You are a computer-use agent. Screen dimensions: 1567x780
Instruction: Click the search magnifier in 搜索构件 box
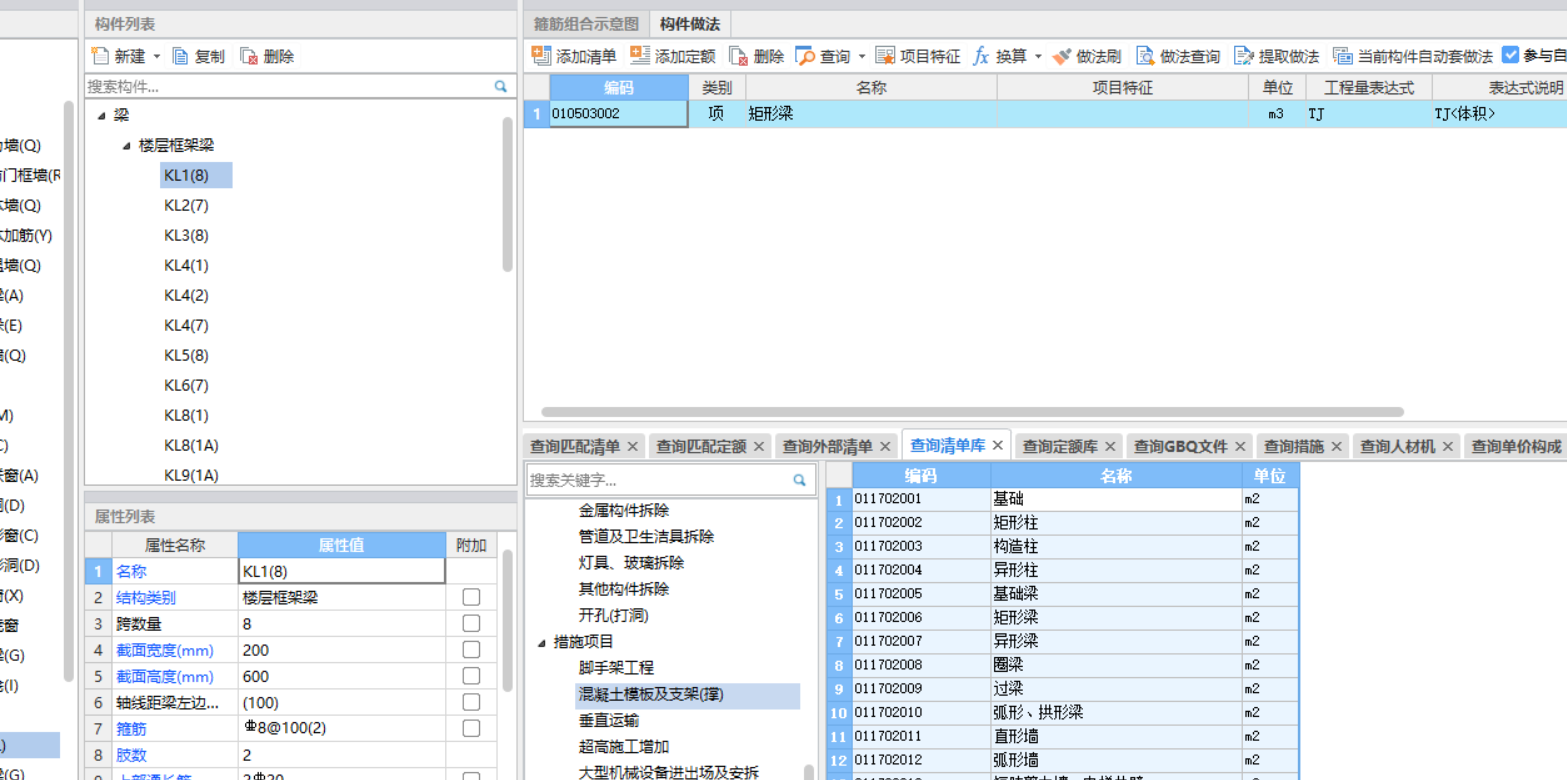[x=500, y=87]
